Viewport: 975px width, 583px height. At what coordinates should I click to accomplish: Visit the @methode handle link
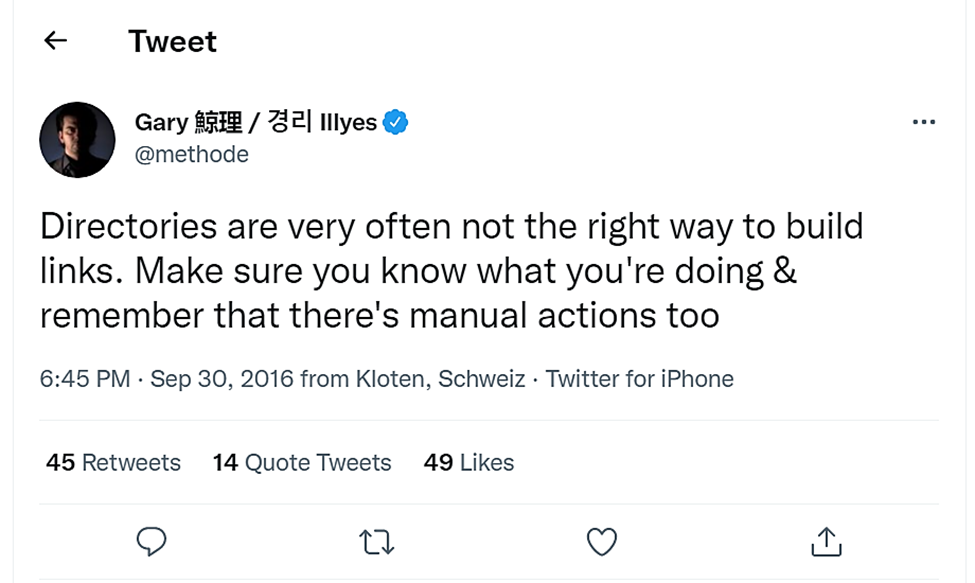(x=192, y=154)
